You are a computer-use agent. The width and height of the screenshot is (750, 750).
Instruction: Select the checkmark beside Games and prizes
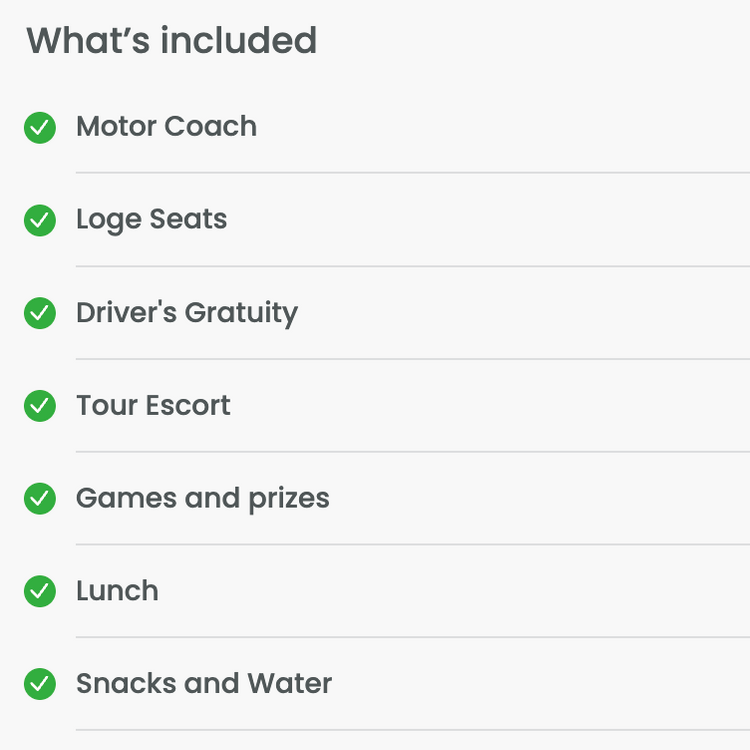tap(40, 498)
